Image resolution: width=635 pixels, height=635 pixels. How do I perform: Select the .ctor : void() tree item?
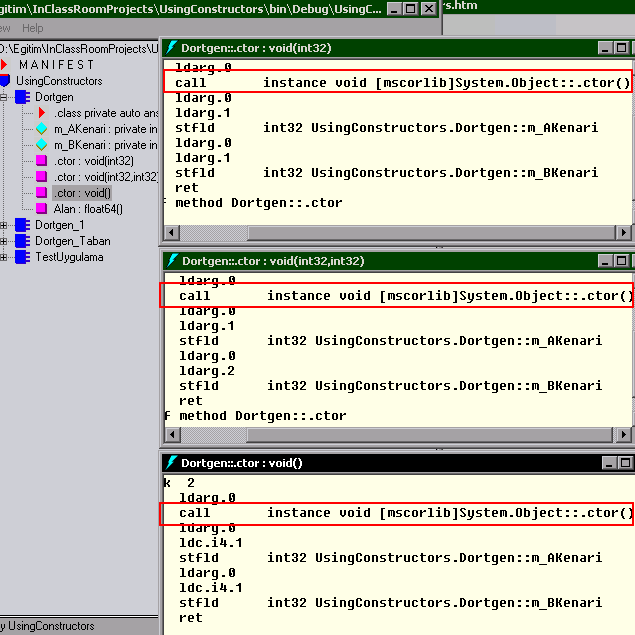[82, 193]
